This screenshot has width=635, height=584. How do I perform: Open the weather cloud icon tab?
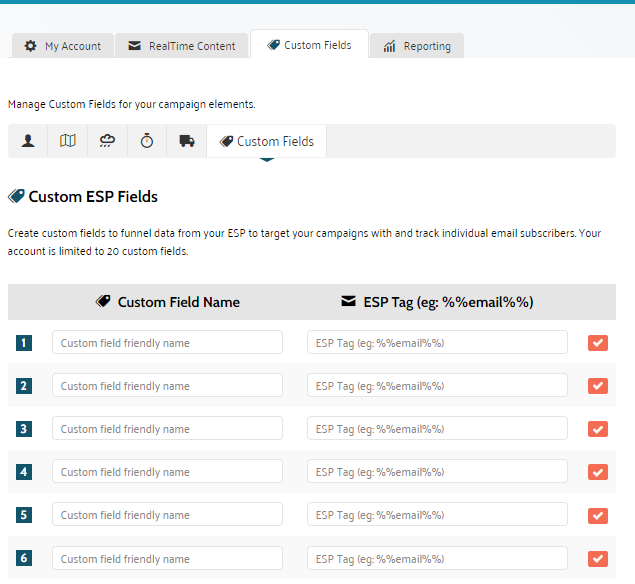pos(107,141)
